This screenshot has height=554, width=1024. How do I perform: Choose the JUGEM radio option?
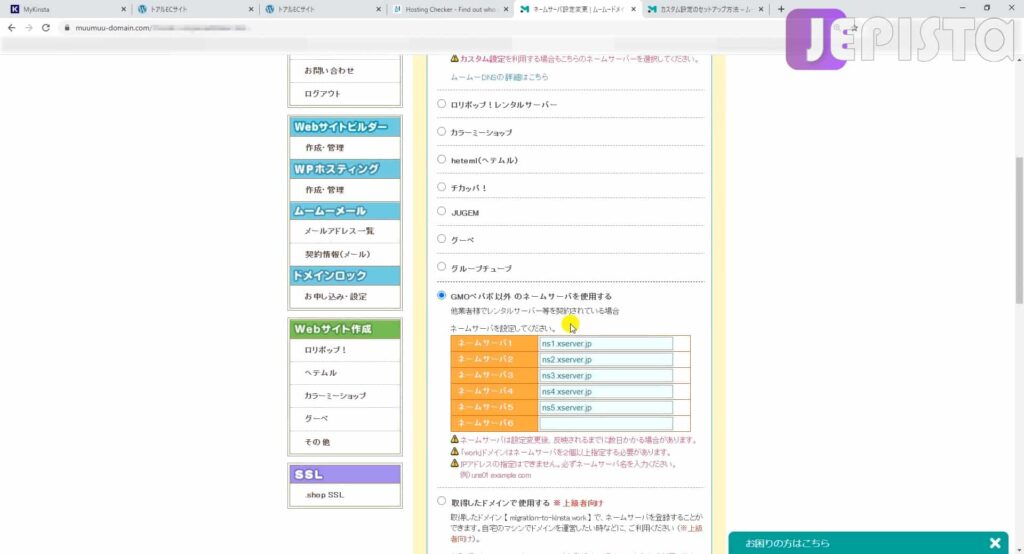click(441, 211)
